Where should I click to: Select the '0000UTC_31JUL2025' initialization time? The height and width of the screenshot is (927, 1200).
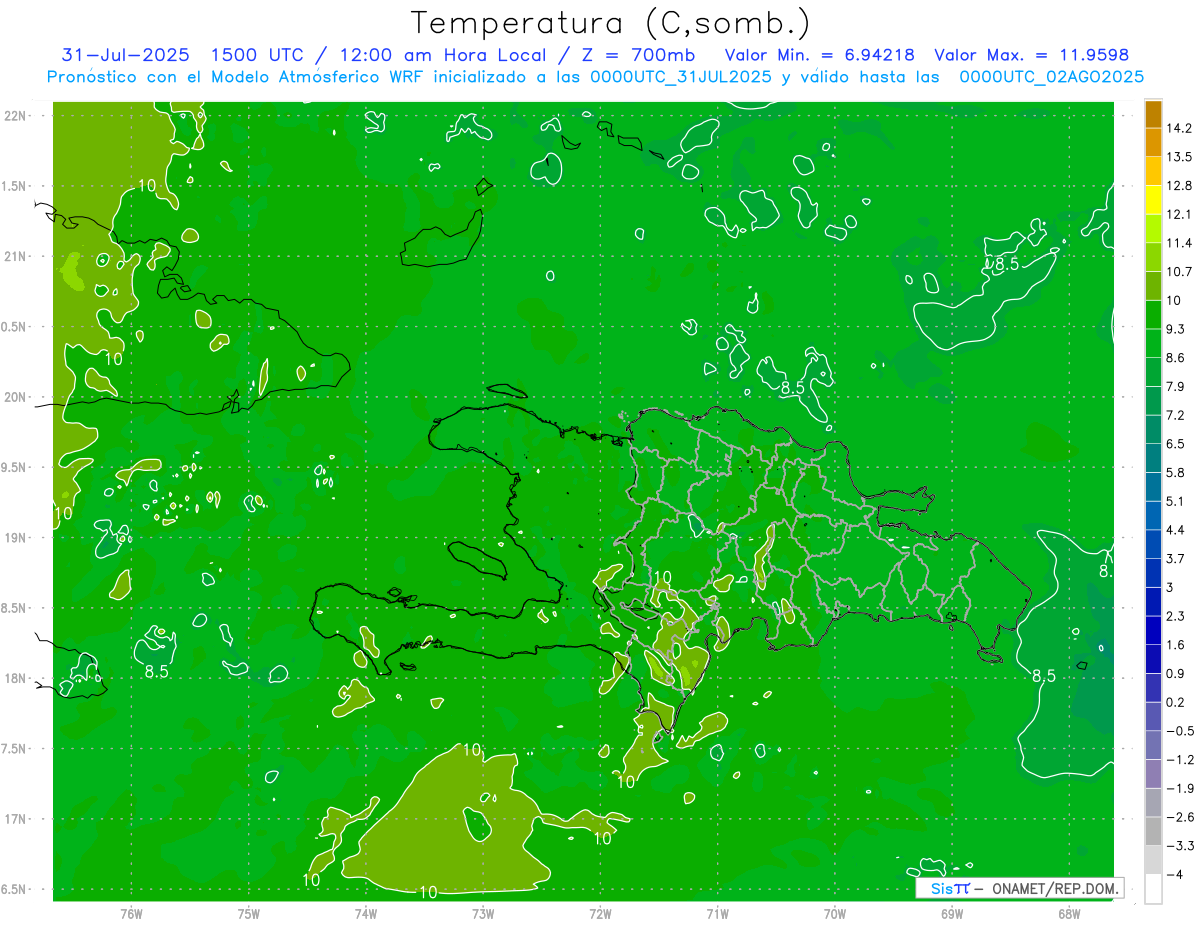(680, 77)
